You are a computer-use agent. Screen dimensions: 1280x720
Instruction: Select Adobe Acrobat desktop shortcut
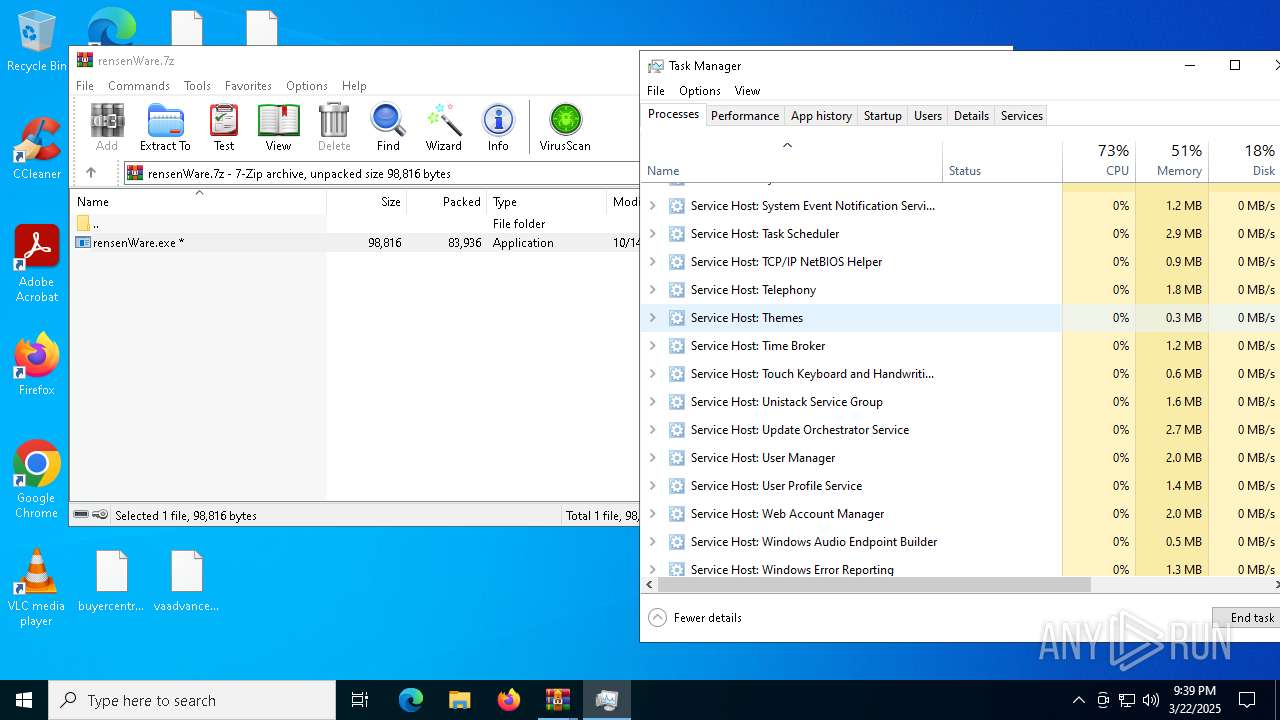[x=36, y=264]
